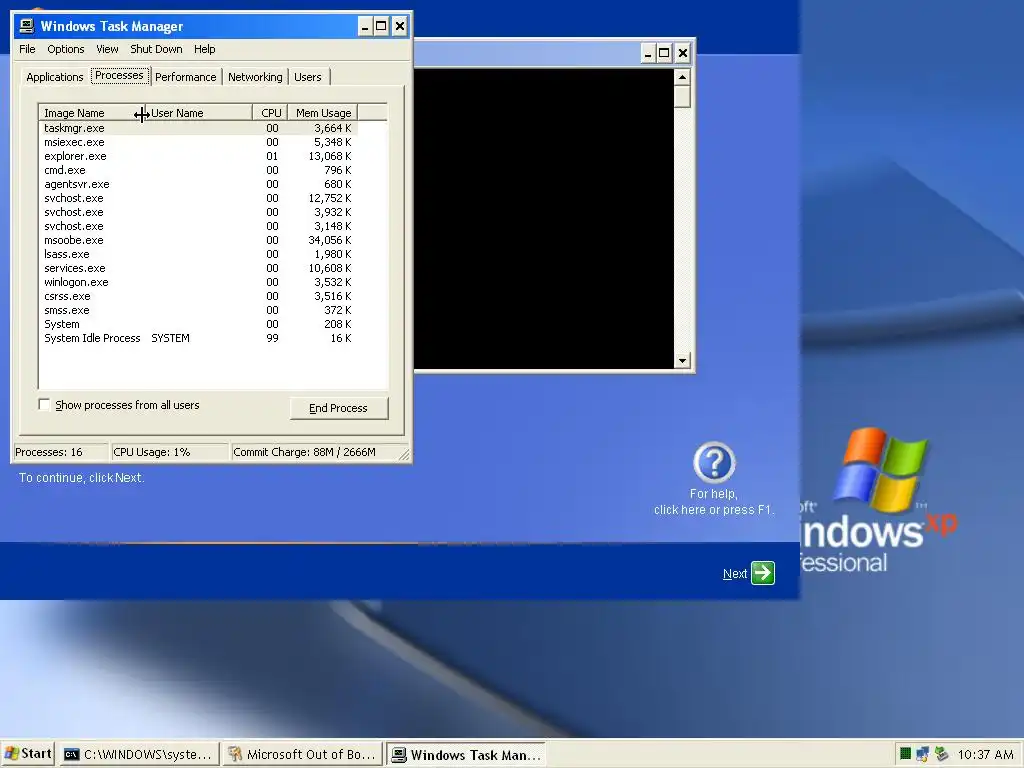Select the taskmgr.exe process row
The image size is (1024, 768).
[x=199, y=129]
